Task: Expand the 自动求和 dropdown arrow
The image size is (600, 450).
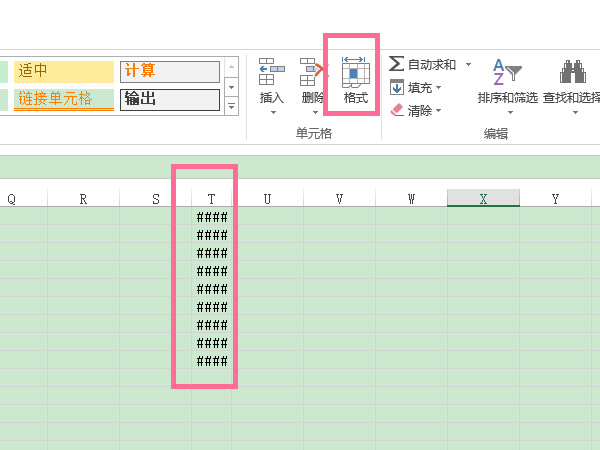Action: 466,65
